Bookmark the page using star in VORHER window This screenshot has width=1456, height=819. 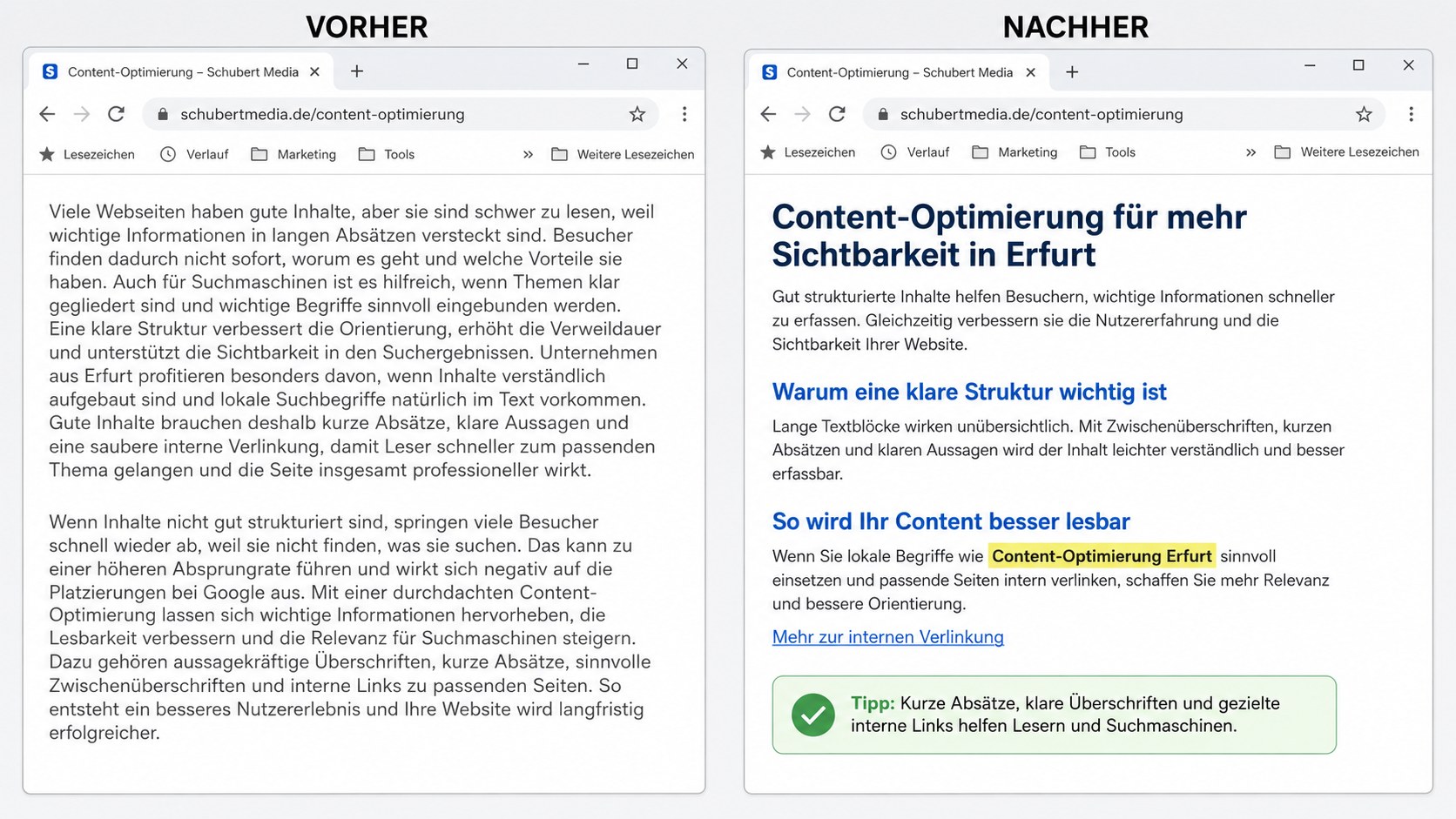[x=637, y=114]
